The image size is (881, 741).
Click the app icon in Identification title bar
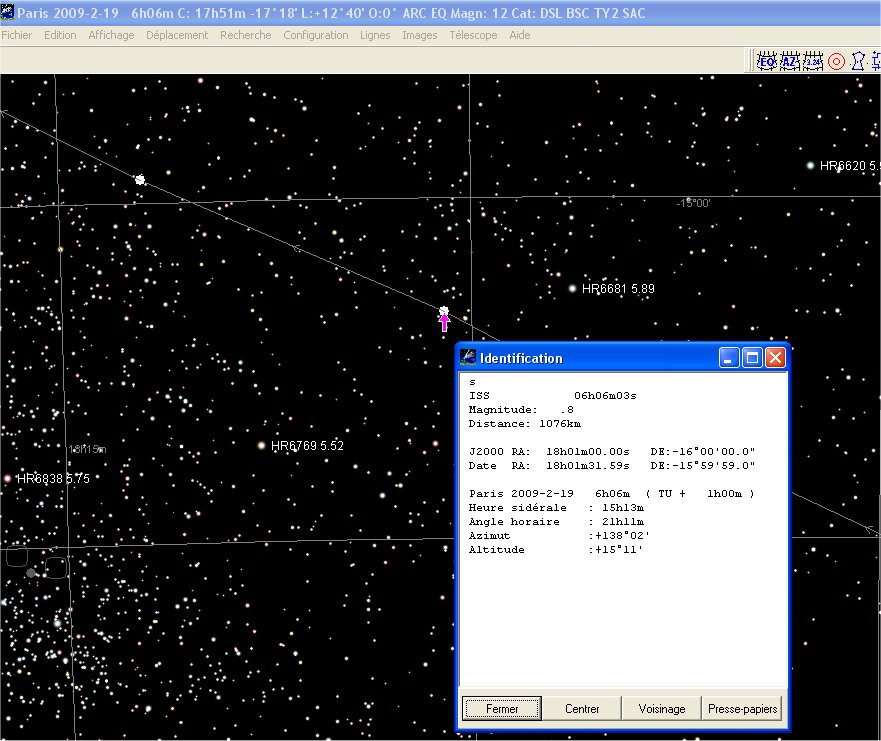[467, 357]
